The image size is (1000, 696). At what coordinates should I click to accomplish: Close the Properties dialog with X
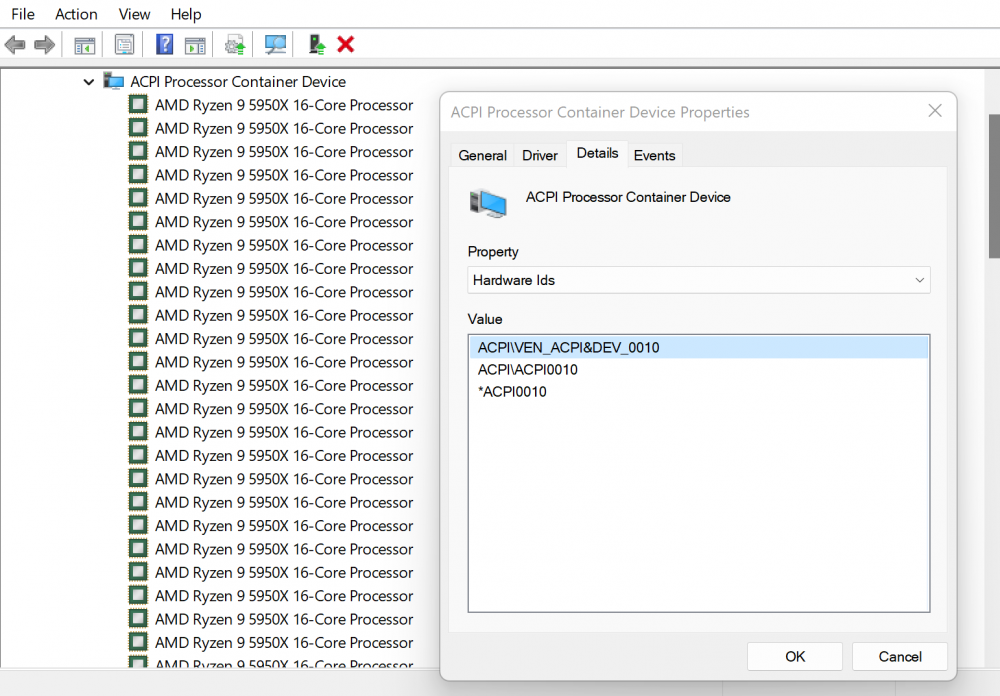point(935,111)
